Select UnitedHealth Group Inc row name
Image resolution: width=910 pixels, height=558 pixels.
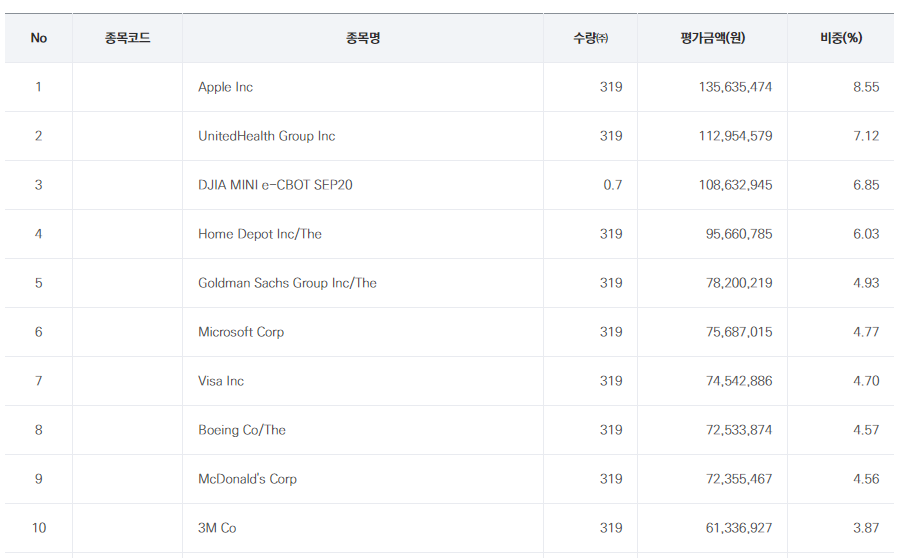click(267, 136)
